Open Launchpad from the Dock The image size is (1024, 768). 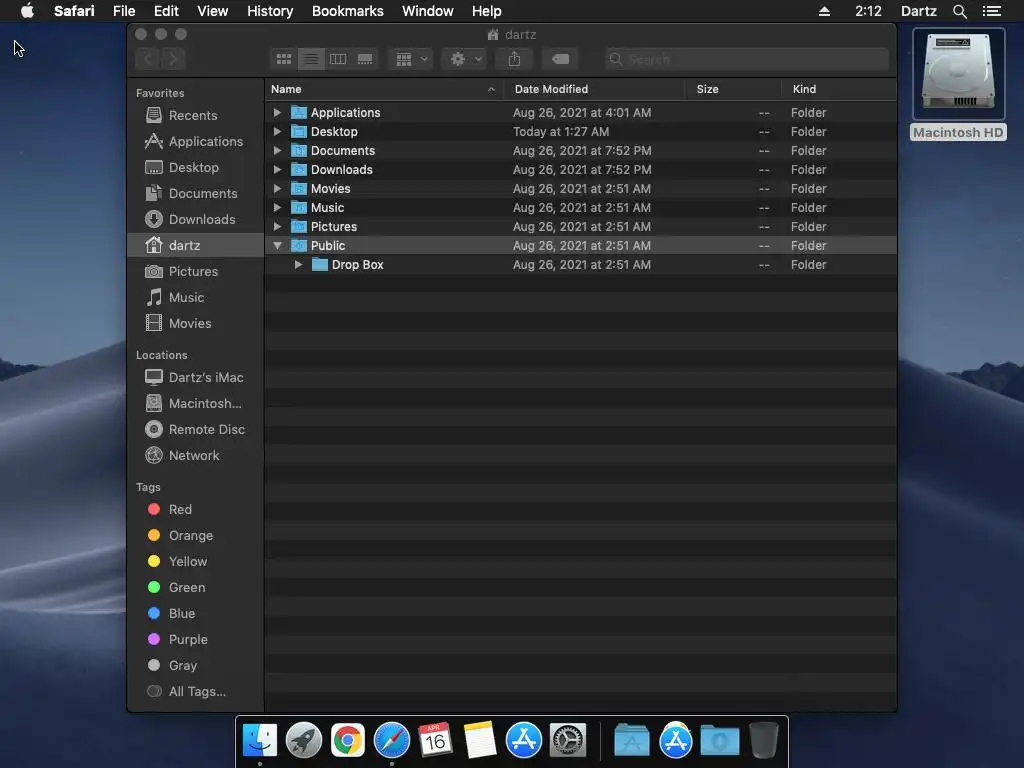point(304,741)
